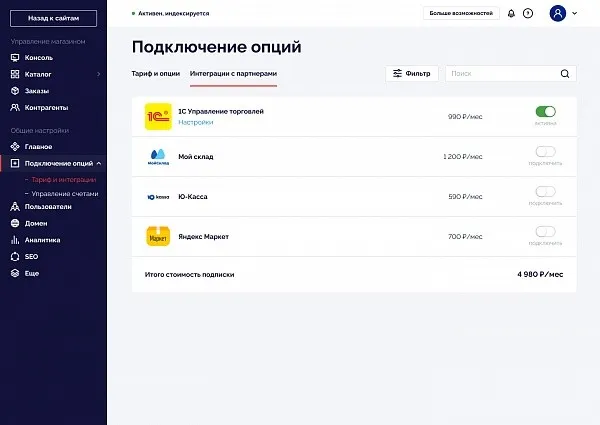This screenshot has height=425, width=600.
Task: Open the profile dropdown arrow
Action: 574,13
